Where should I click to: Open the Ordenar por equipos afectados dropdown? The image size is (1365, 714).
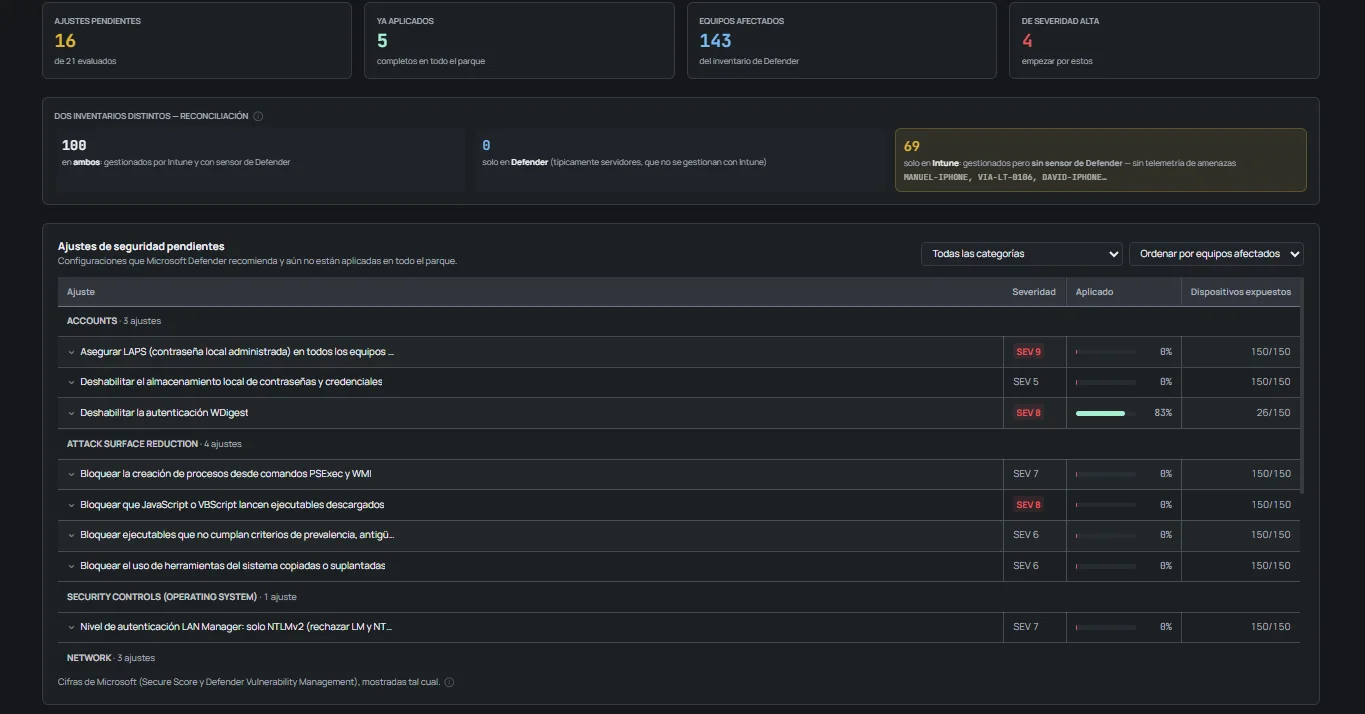[1216, 254]
